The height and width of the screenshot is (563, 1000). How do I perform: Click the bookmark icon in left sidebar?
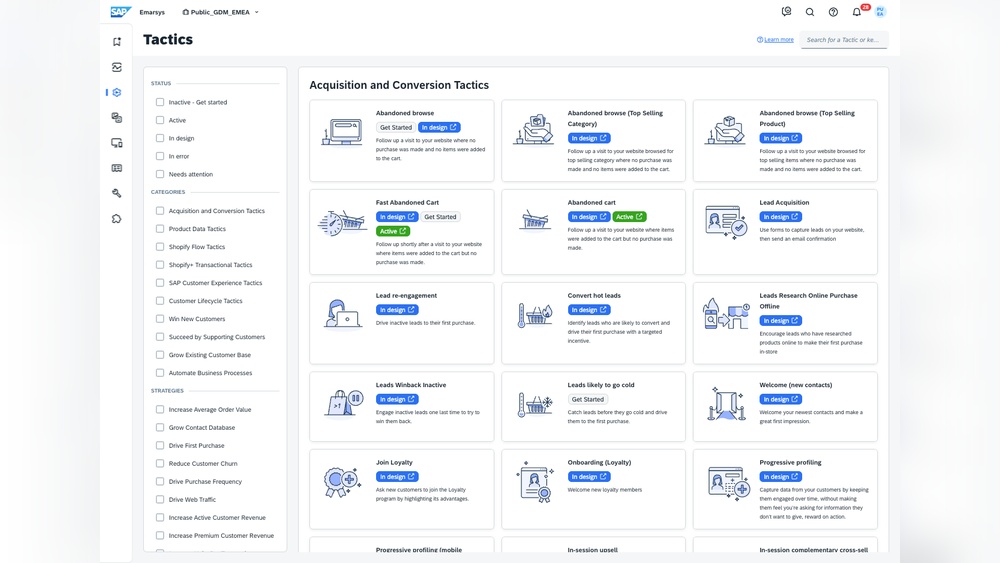pyautogui.click(x=117, y=42)
